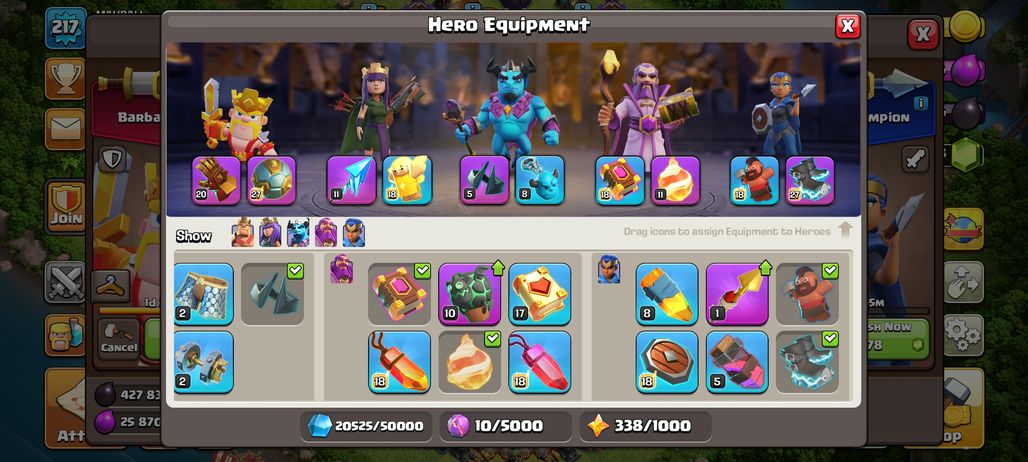This screenshot has height=462, width=1028.
Task: Choose the Lavaloon Puppet equipment, level 10
Action: tap(469, 294)
